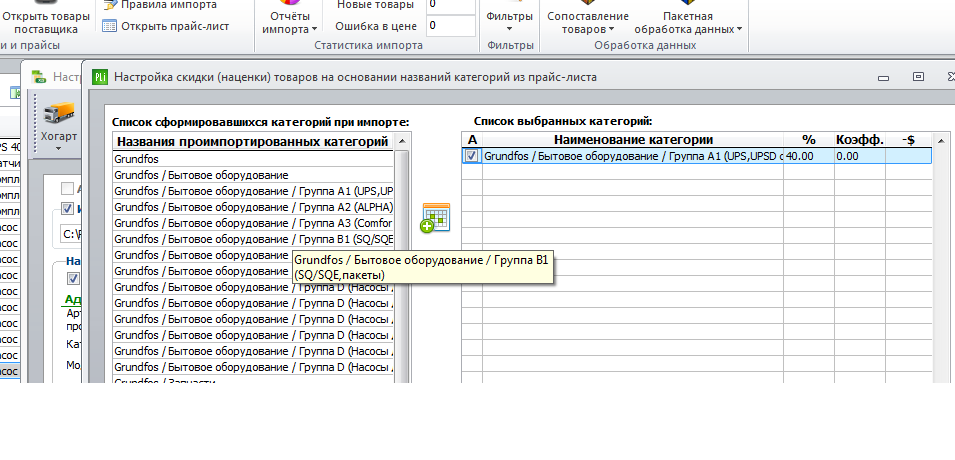Click the PLi dialog title icon
Viewport: 955px width, 460px height.
click(100, 77)
